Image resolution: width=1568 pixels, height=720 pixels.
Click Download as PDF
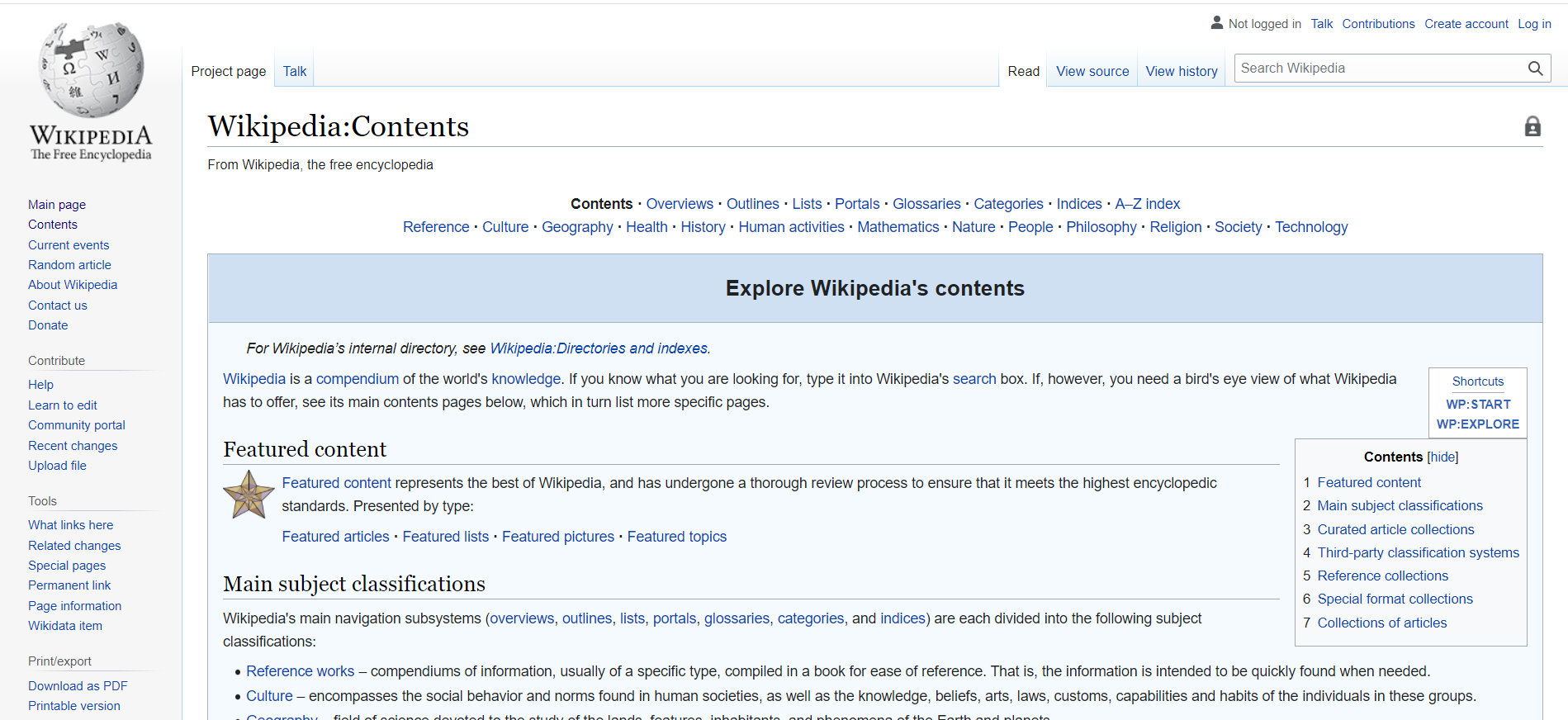78,686
